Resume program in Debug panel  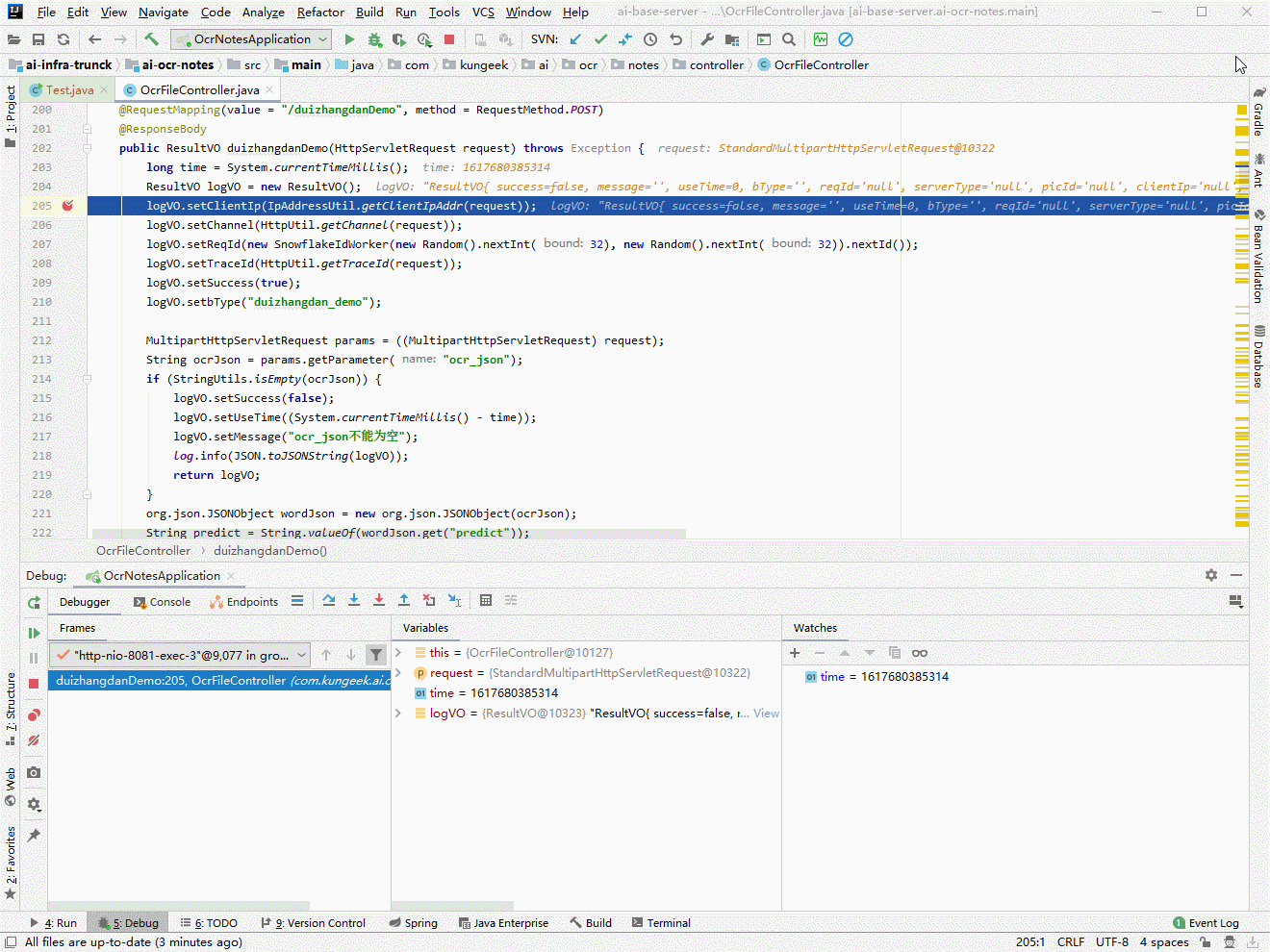tap(34, 633)
